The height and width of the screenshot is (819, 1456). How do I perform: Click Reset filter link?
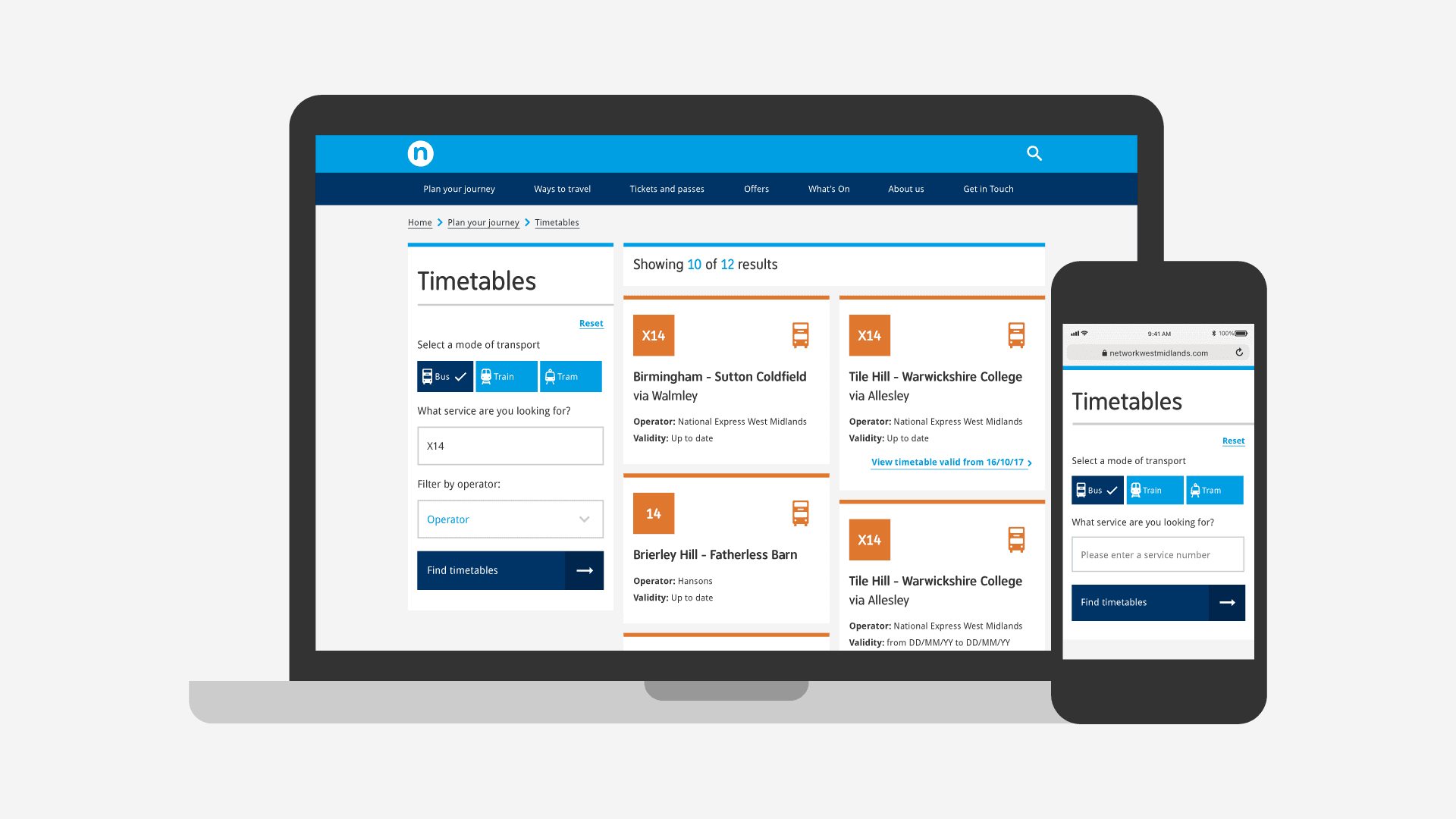click(x=591, y=323)
